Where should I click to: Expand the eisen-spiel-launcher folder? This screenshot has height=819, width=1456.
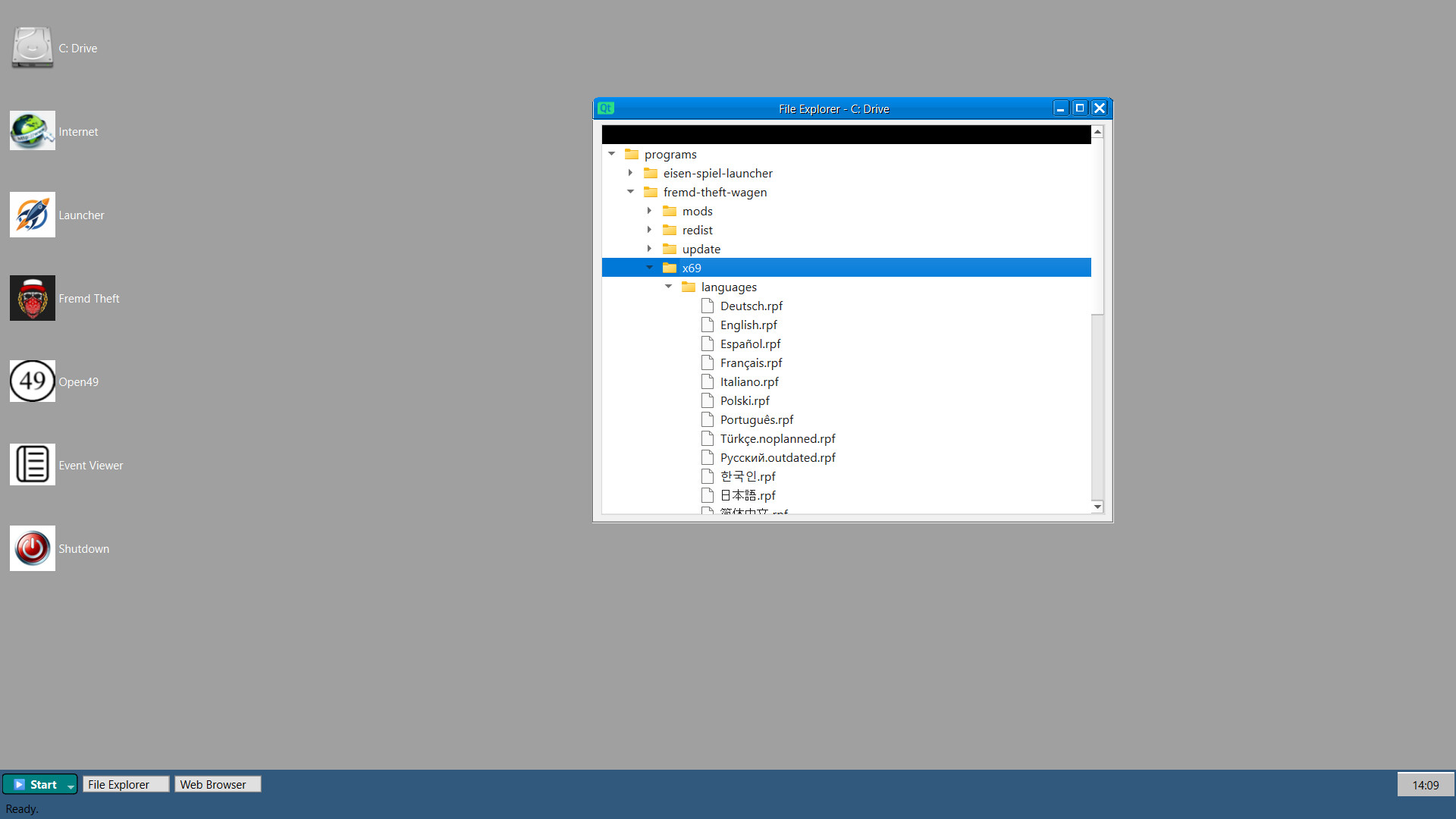tap(631, 172)
